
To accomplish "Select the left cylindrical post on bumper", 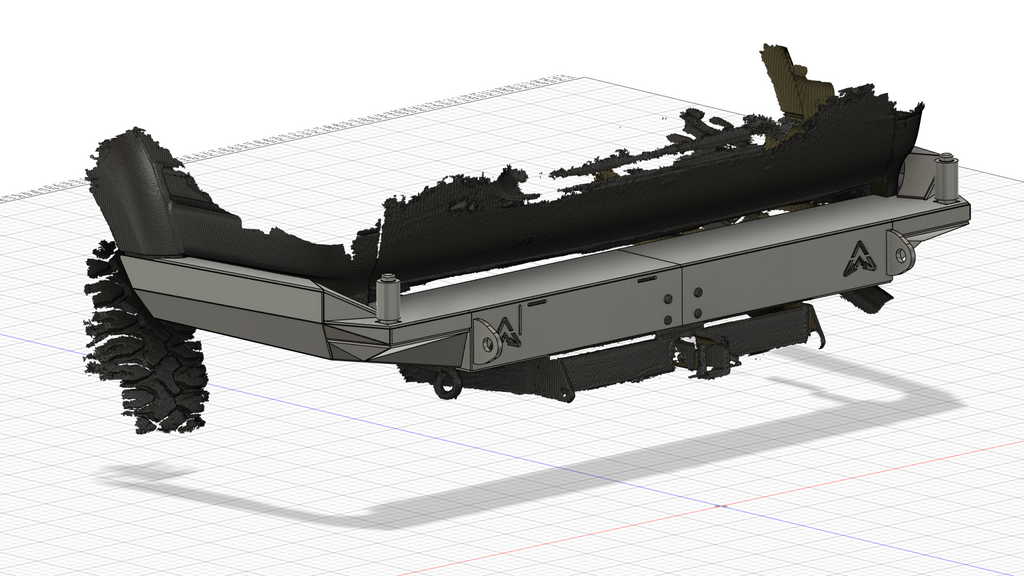I will tap(388, 298).
